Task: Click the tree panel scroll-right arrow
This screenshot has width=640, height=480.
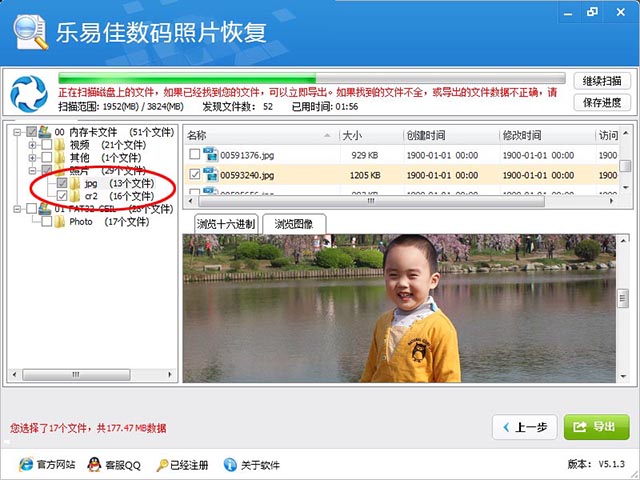Action: (170, 374)
